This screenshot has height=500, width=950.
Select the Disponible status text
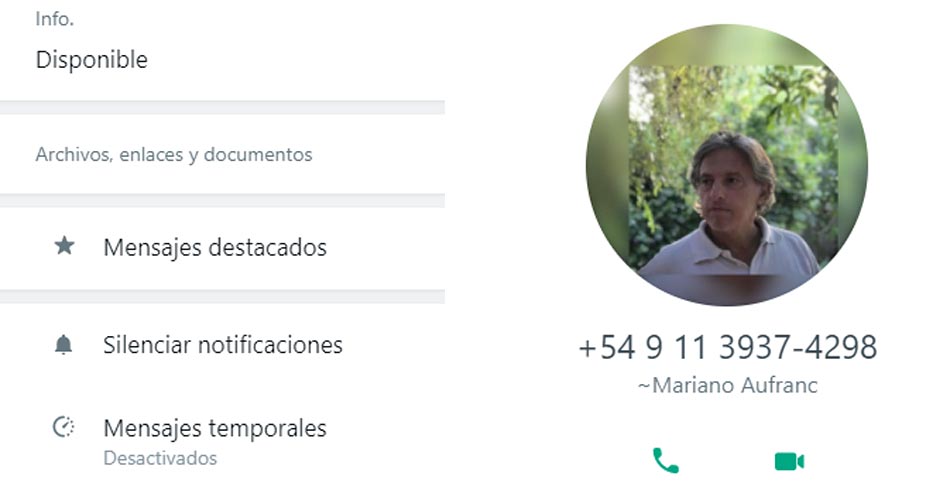91,59
